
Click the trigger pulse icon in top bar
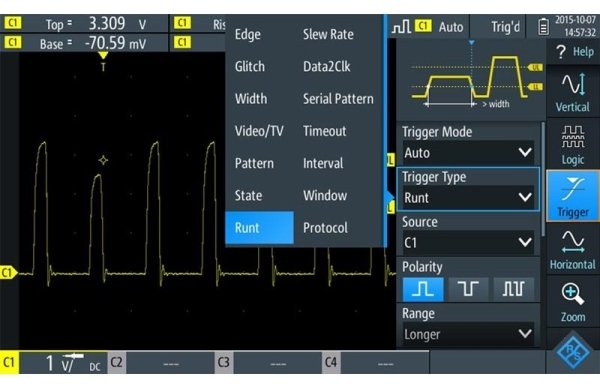click(401, 27)
